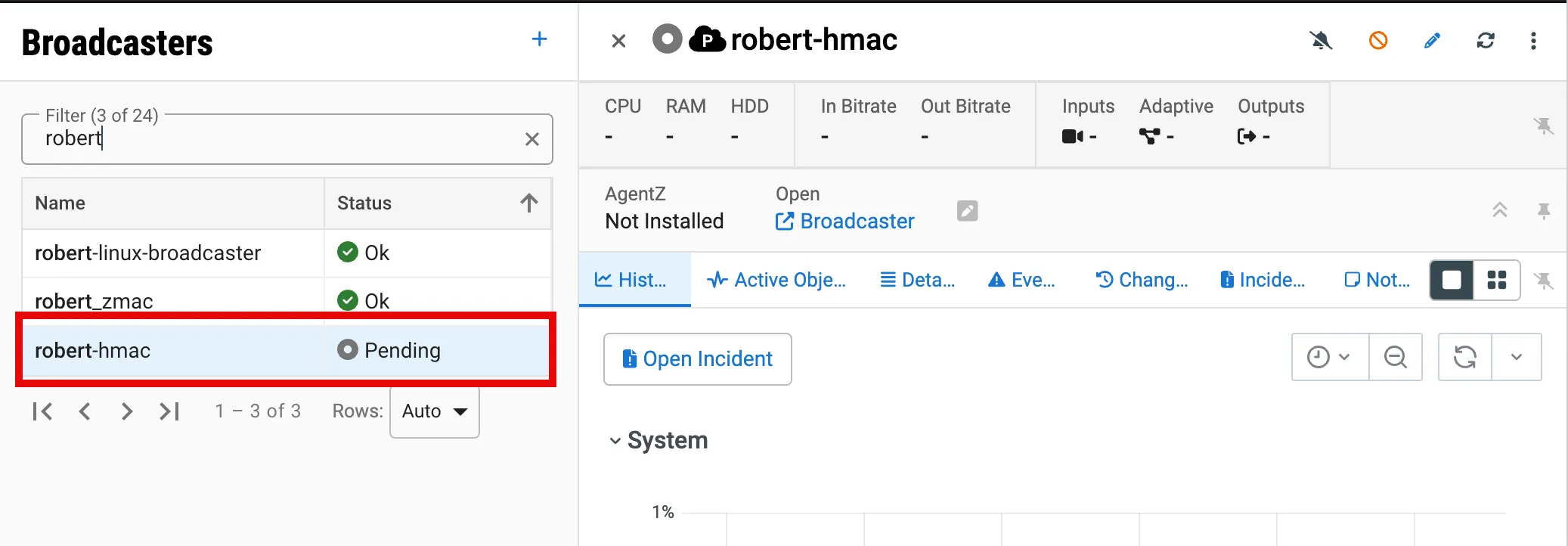The height and width of the screenshot is (546, 1568).
Task: Collapse the AgentZ section with double chevron
Action: click(1500, 210)
